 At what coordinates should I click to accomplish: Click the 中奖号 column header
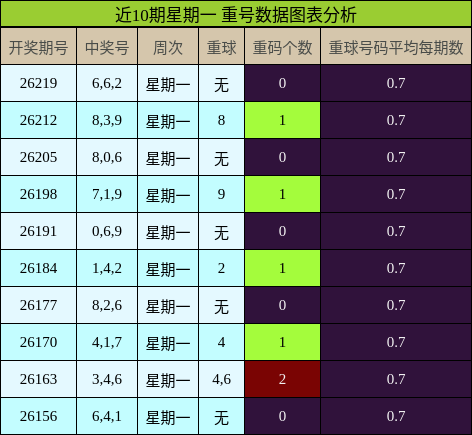point(107,46)
